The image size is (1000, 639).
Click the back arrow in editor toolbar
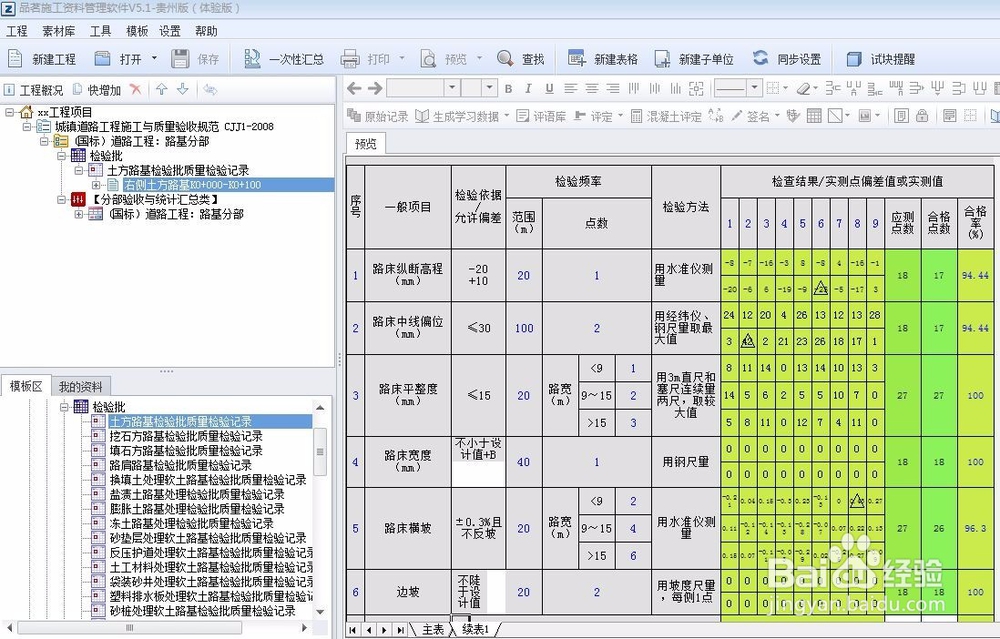coord(354,88)
